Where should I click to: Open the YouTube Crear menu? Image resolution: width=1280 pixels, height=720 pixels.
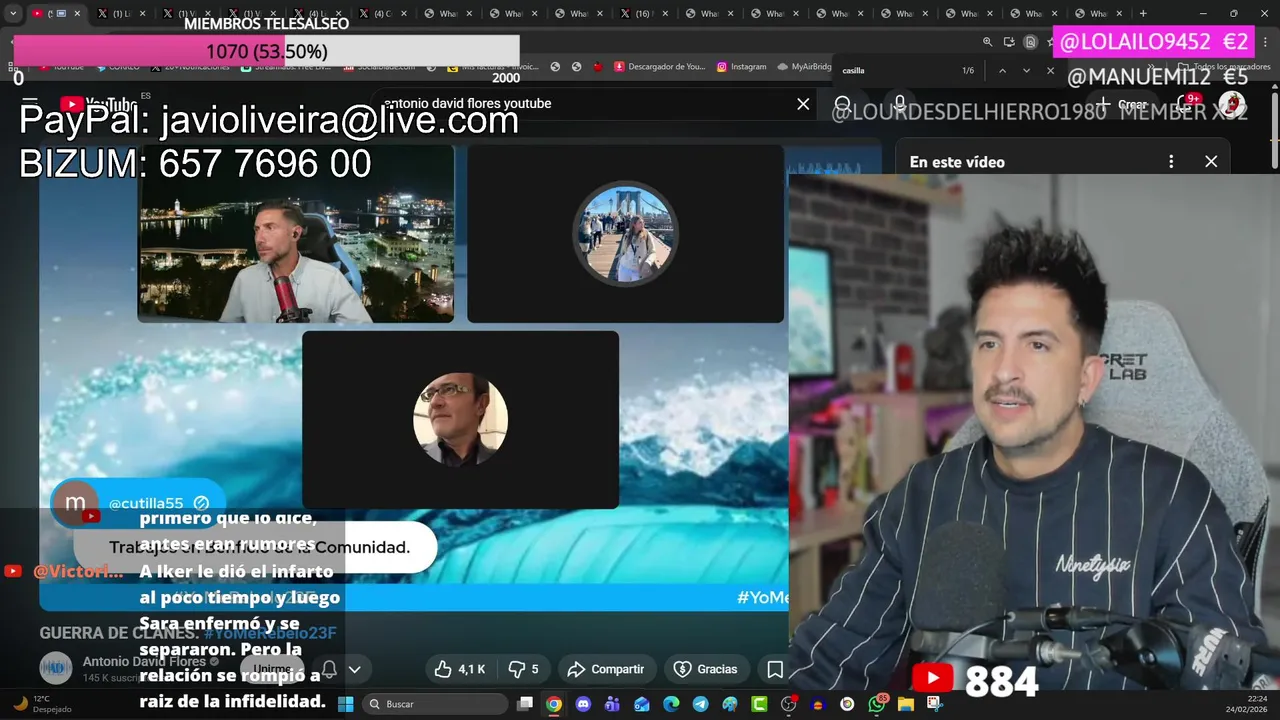pyautogui.click(x=1123, y=104)
